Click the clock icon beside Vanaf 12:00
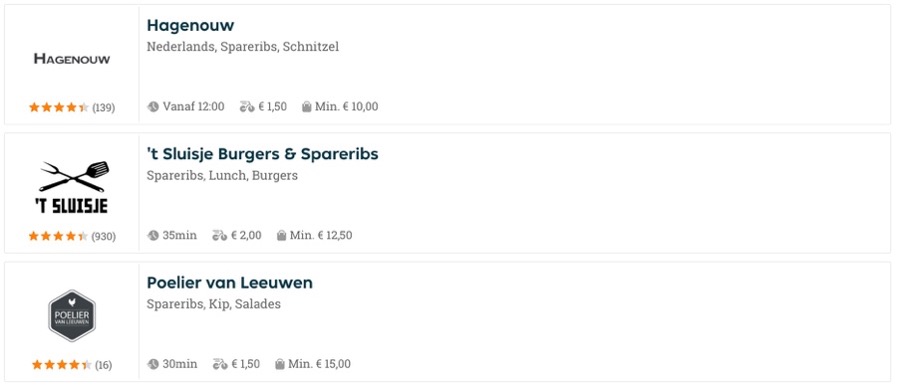Image resolution: width=901 pixels, height=391 pixels. 153,107
